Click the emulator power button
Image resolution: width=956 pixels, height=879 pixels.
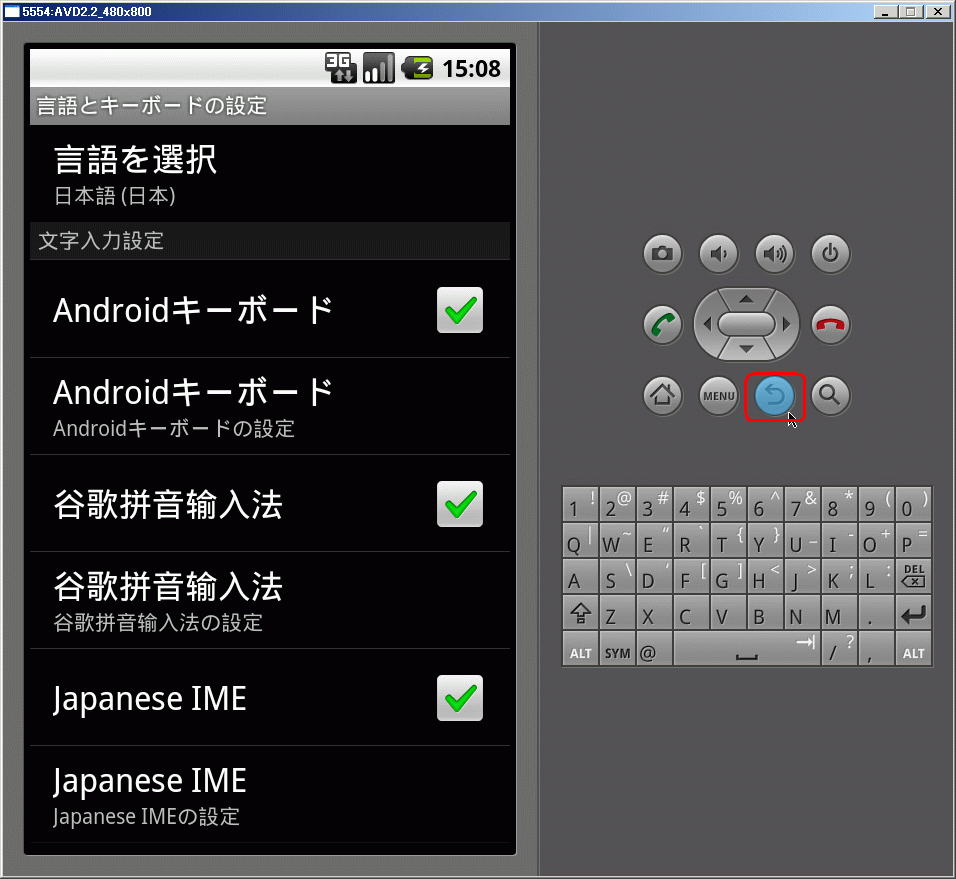point(830,253)
